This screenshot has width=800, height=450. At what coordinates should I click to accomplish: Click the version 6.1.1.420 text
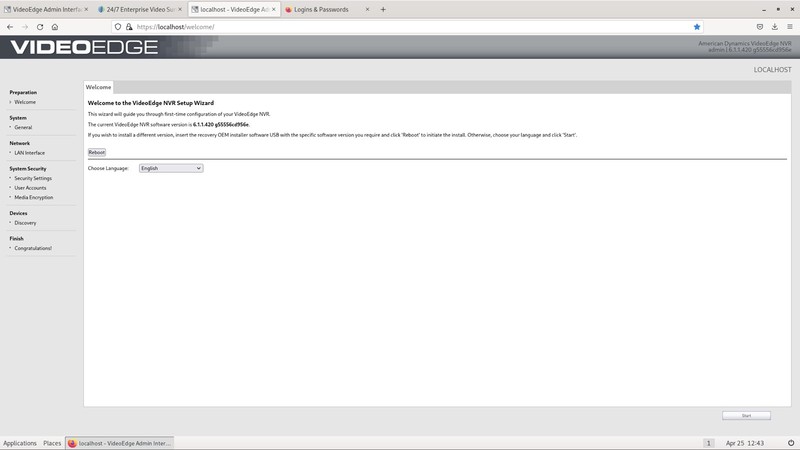[x=221, y=124]
